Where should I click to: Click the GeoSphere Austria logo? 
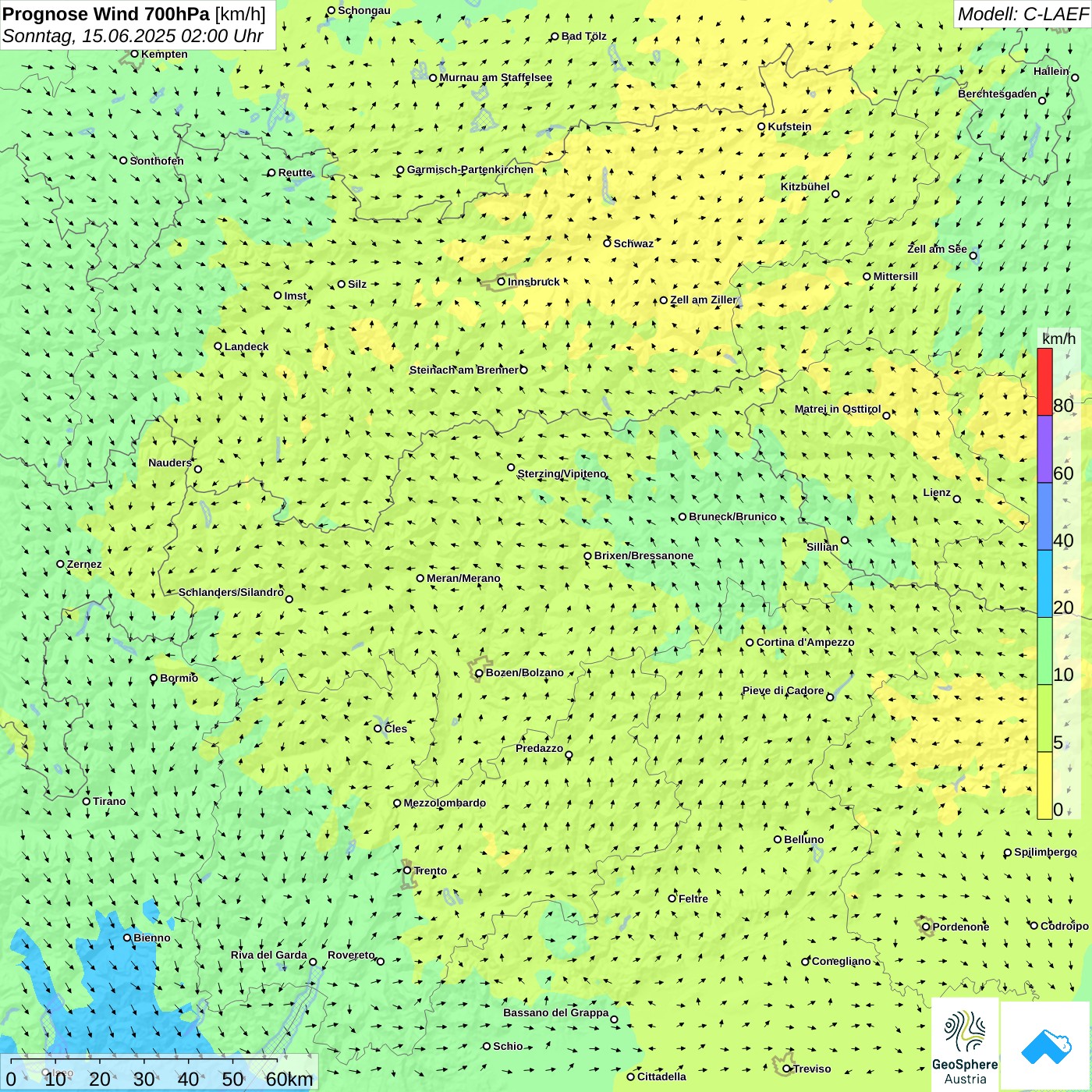[x=965, y=1044]
